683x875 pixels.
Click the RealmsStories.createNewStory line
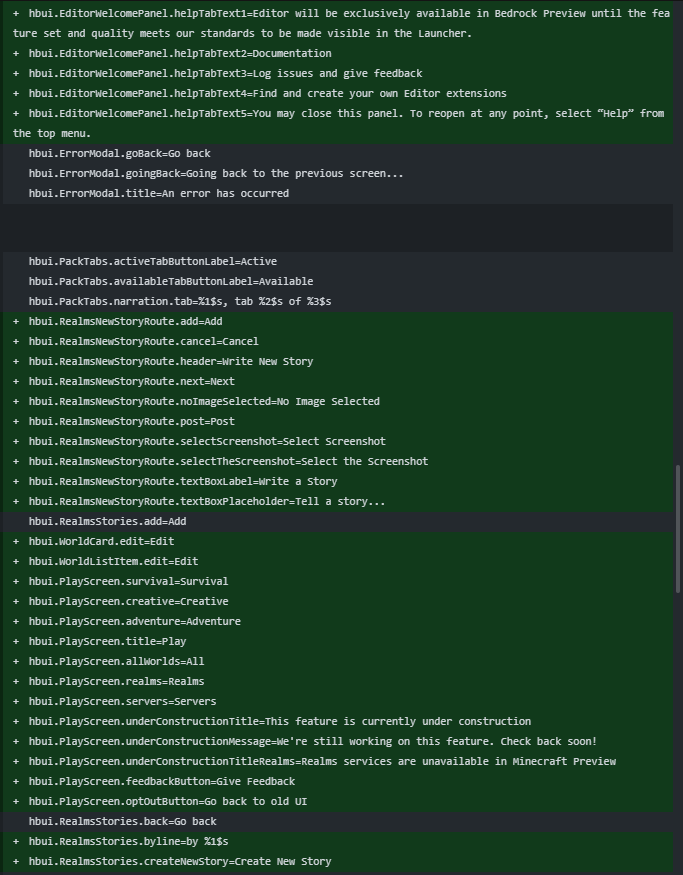(338, 862)
